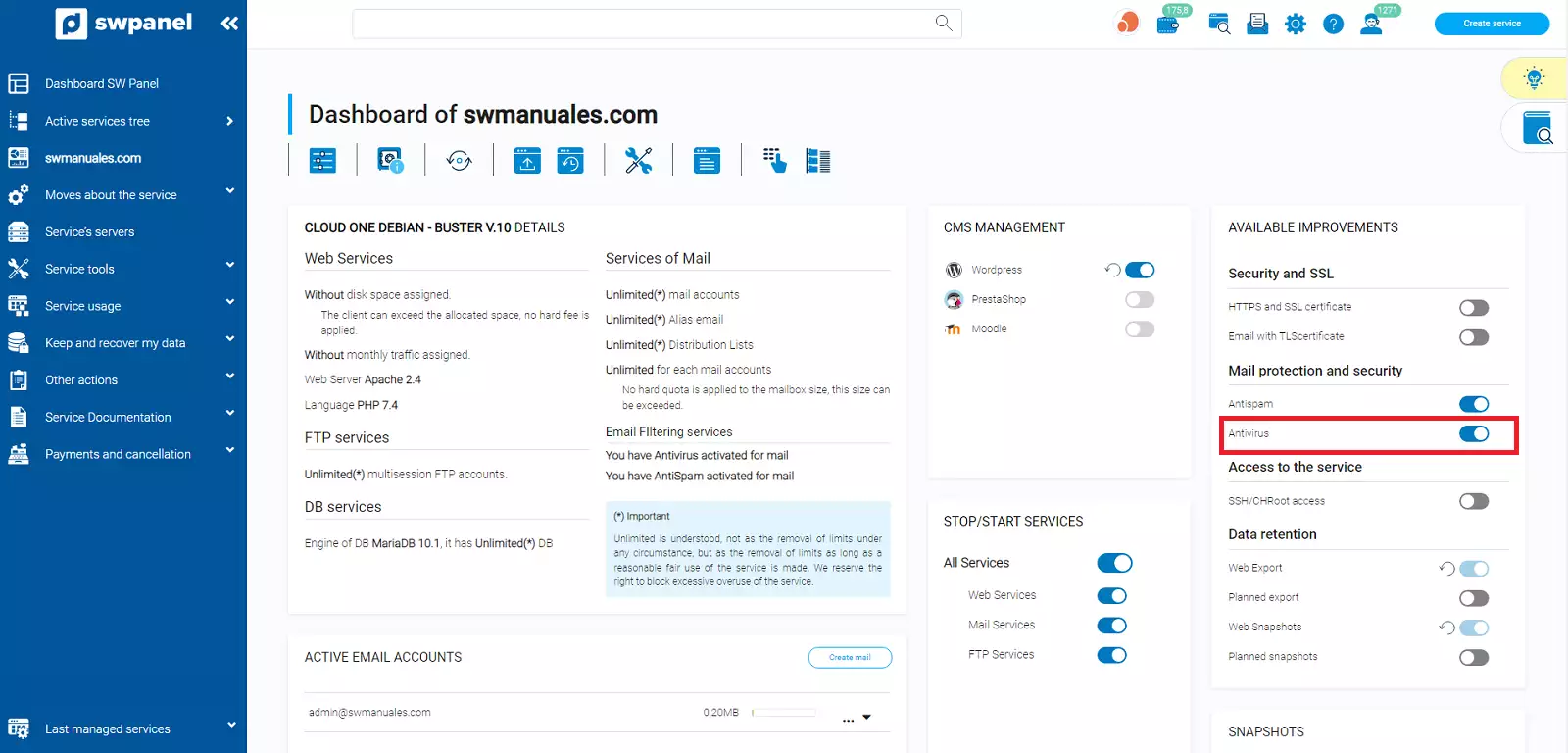Click the lightbulb tips icon
Viewport: 1568px width, 753px height.
(1534, 77)
